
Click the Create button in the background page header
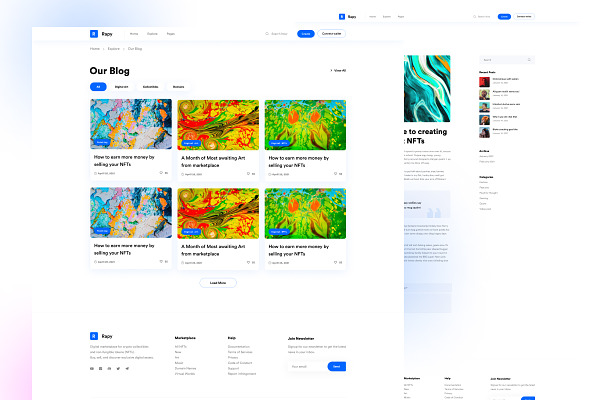504,16
